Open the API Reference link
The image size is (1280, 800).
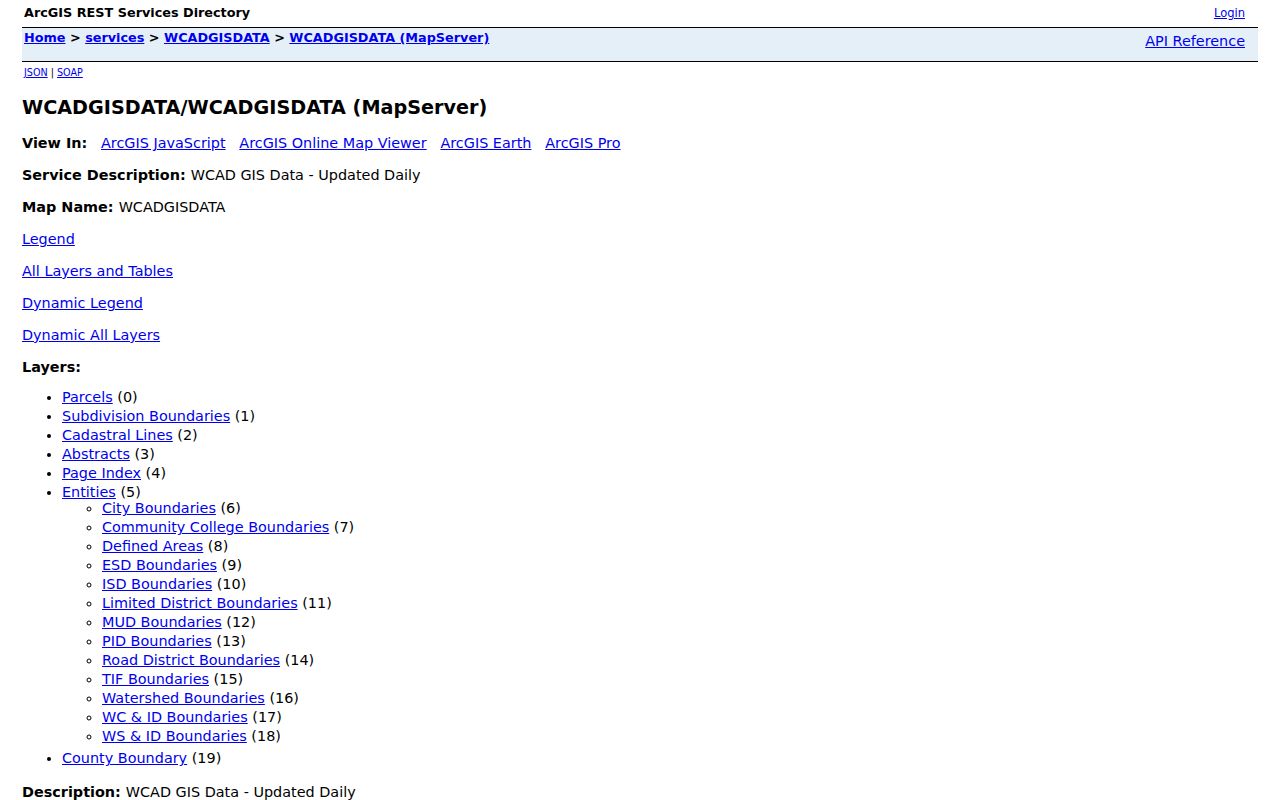1195,41
